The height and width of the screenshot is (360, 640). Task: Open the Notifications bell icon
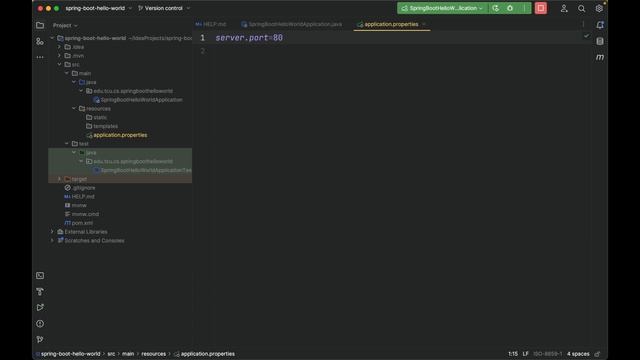click(x=600, y=25)
